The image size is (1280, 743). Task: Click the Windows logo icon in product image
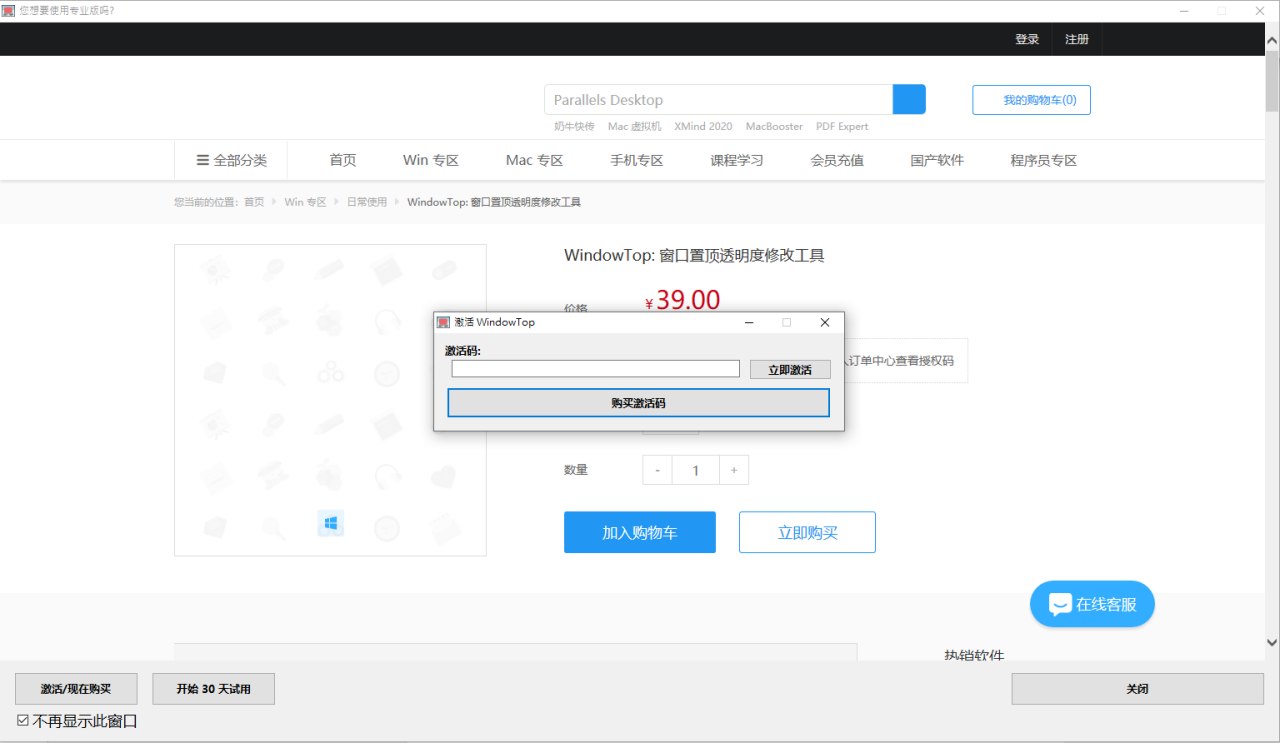(x=330, y=523)
